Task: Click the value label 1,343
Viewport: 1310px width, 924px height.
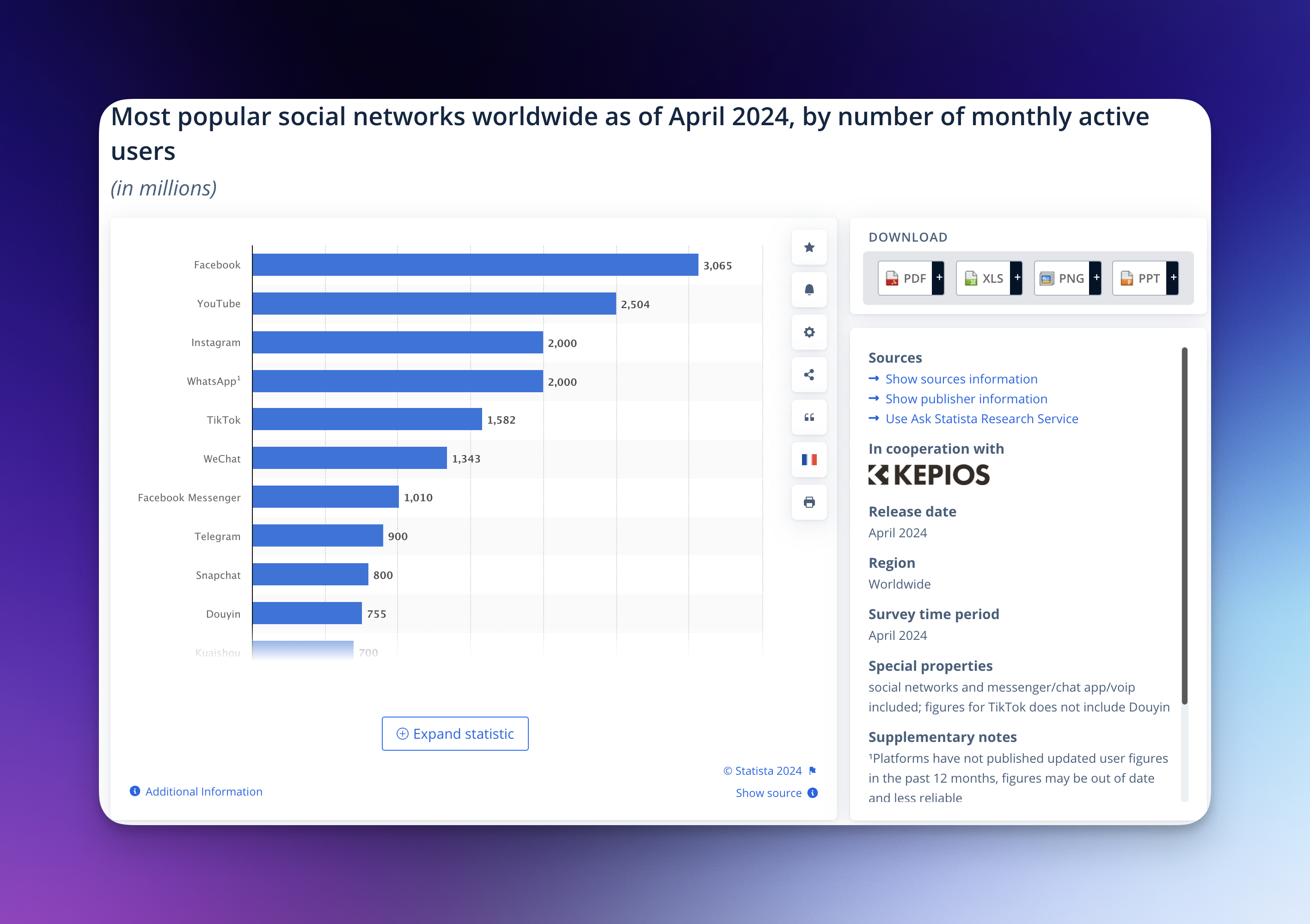Action: [x=466, y=459]
